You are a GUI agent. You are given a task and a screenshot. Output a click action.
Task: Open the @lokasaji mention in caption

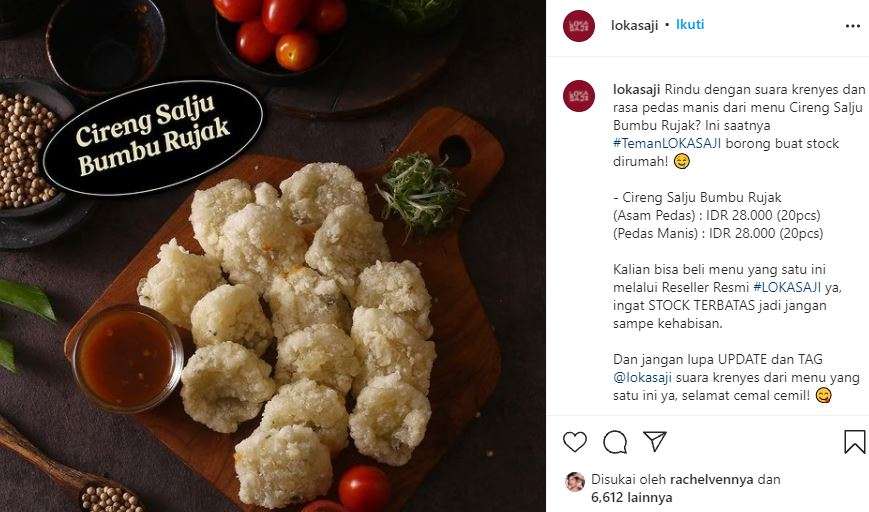coord(642,377)
